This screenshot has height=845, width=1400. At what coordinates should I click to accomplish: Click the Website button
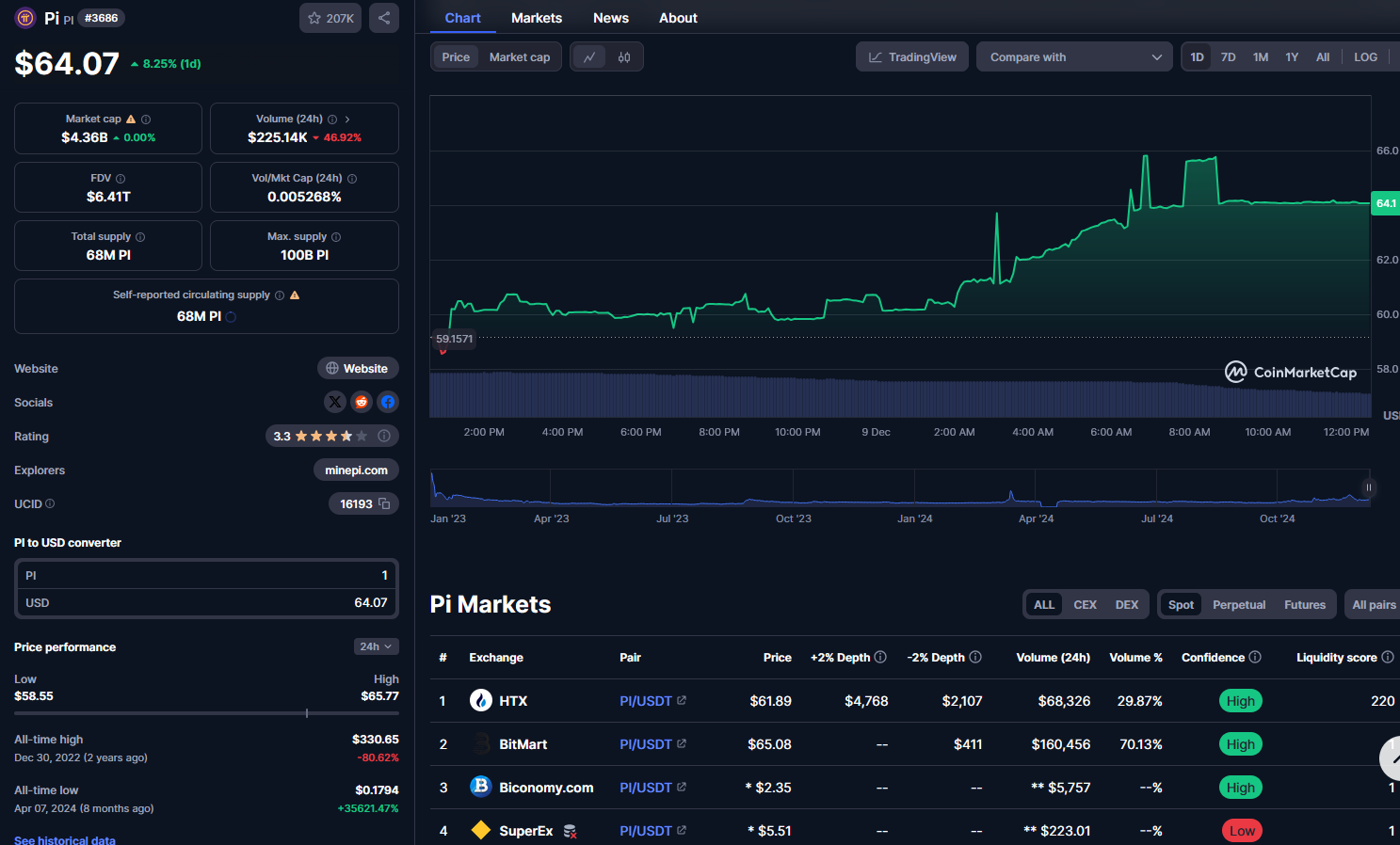point(358,368)
